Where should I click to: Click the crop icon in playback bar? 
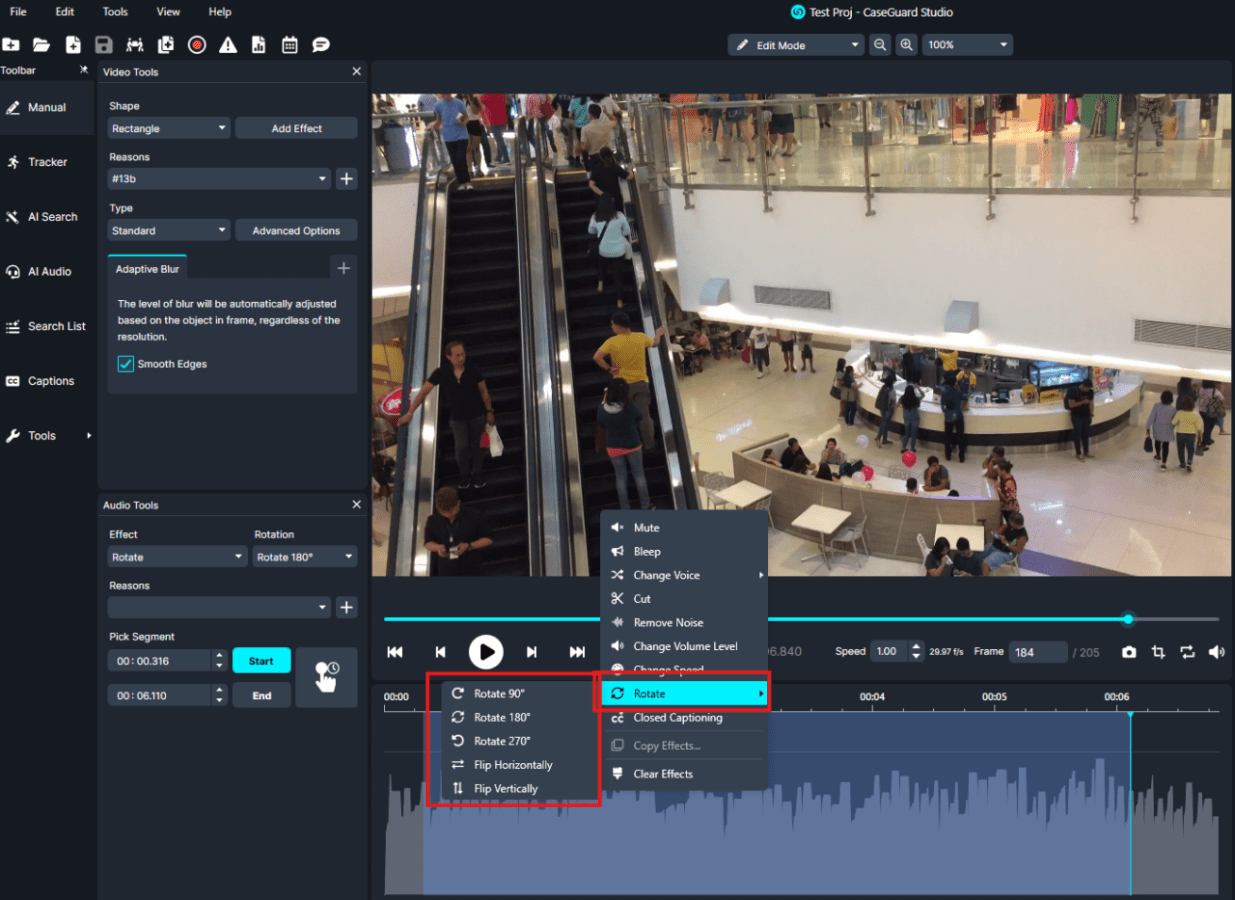pyautogui.click(x=1158, y=652)
